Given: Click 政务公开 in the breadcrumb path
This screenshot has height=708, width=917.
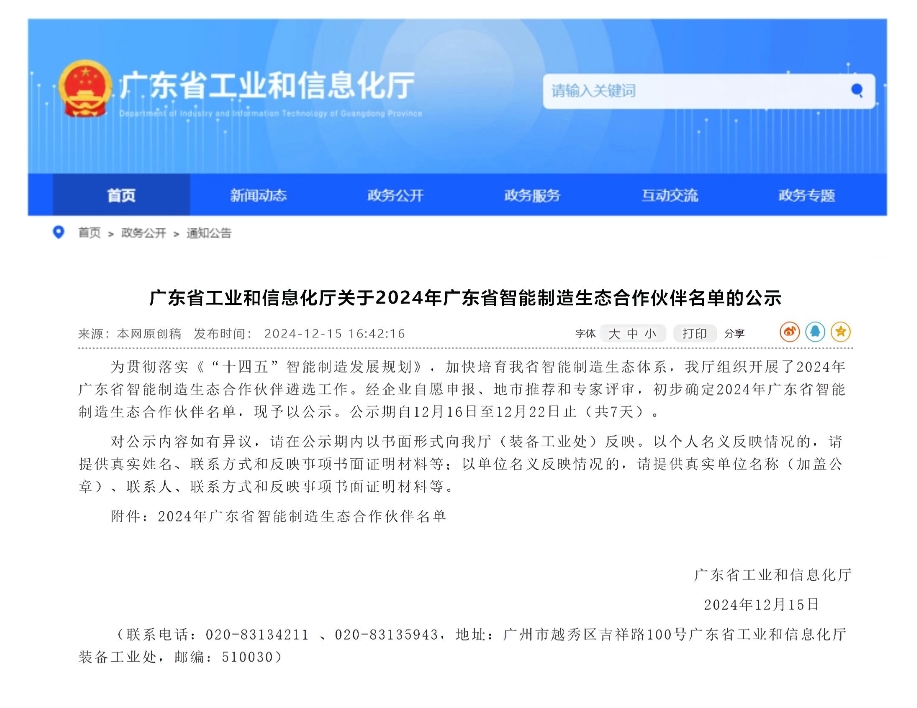Looking at the screenshot, I should [143, 233].
